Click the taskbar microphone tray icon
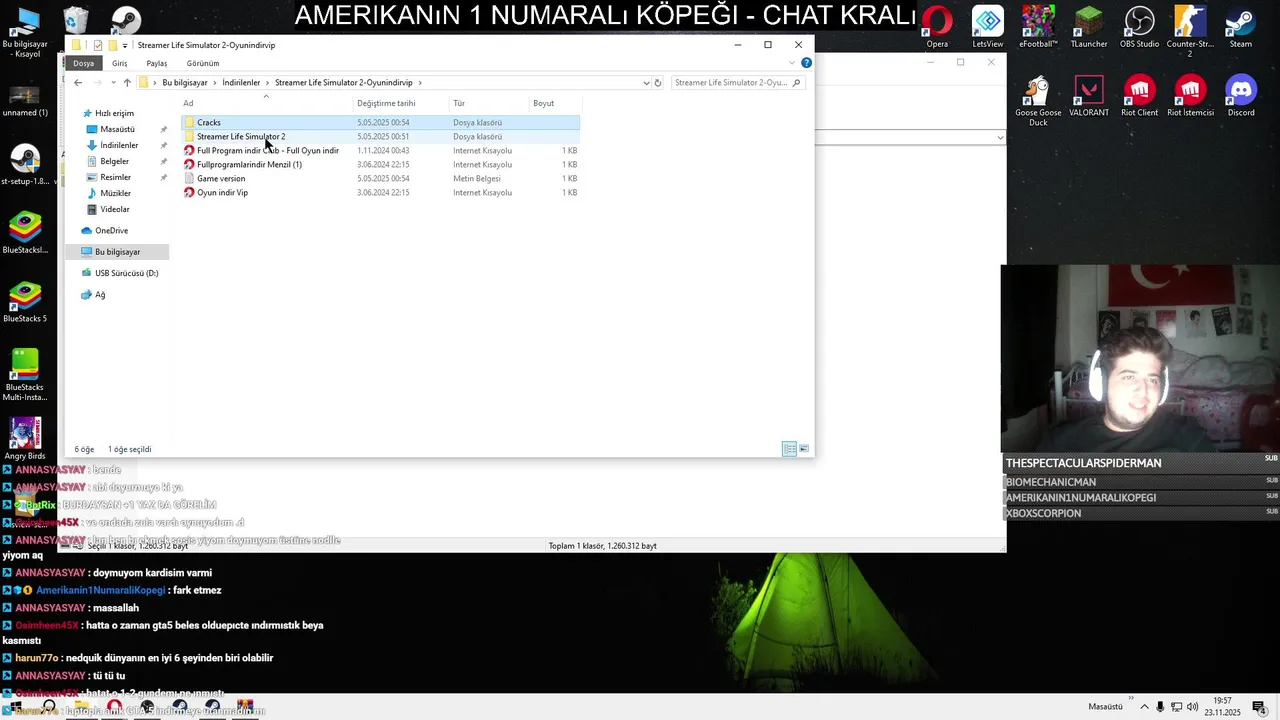 click(x=1160, y=707)
